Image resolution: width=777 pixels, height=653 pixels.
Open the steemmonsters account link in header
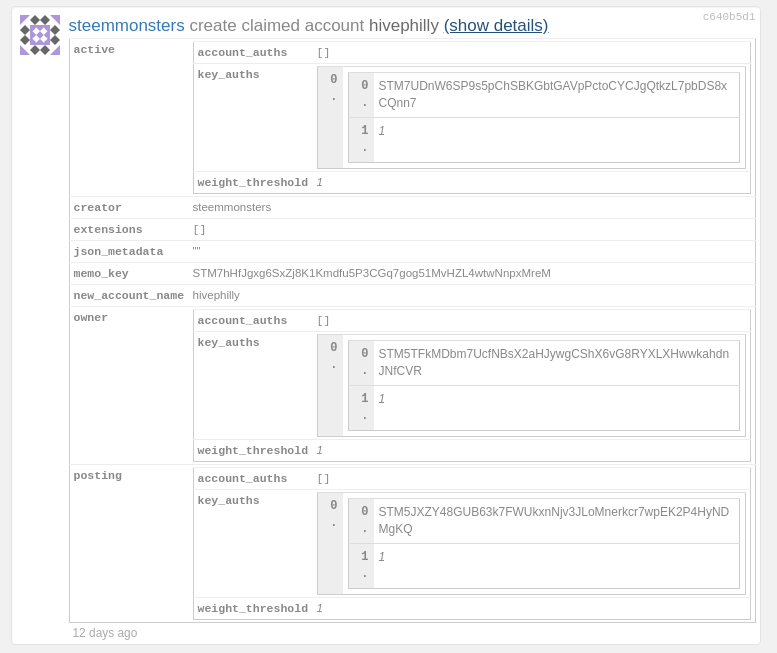point(126,26)
